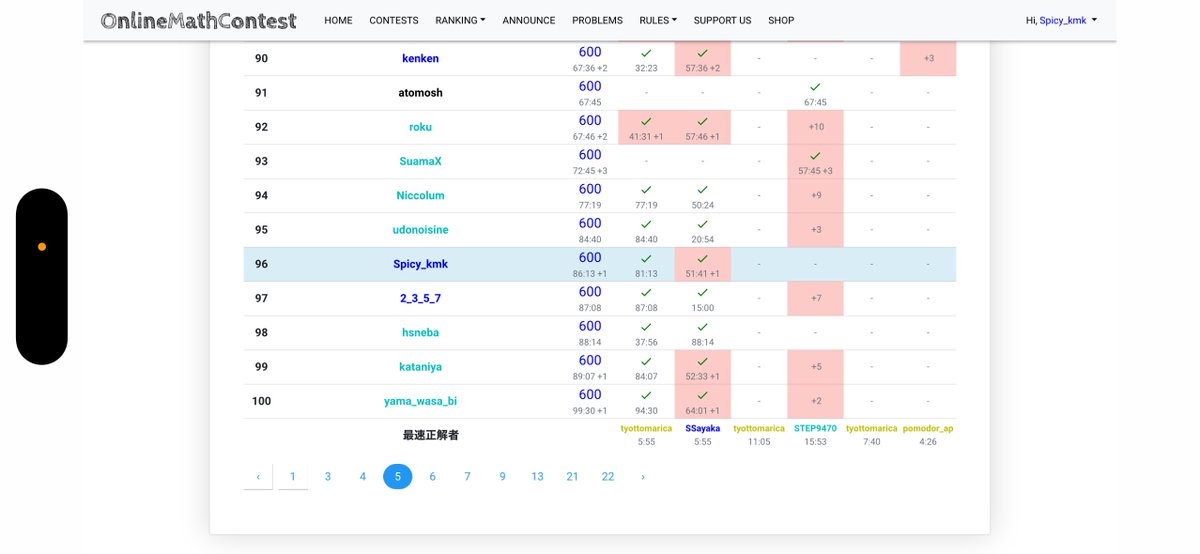This screenshot has height=554, width=1200.
Task: Click pomodor_ap fastest solver link
Action: click(x=928, y=428)
